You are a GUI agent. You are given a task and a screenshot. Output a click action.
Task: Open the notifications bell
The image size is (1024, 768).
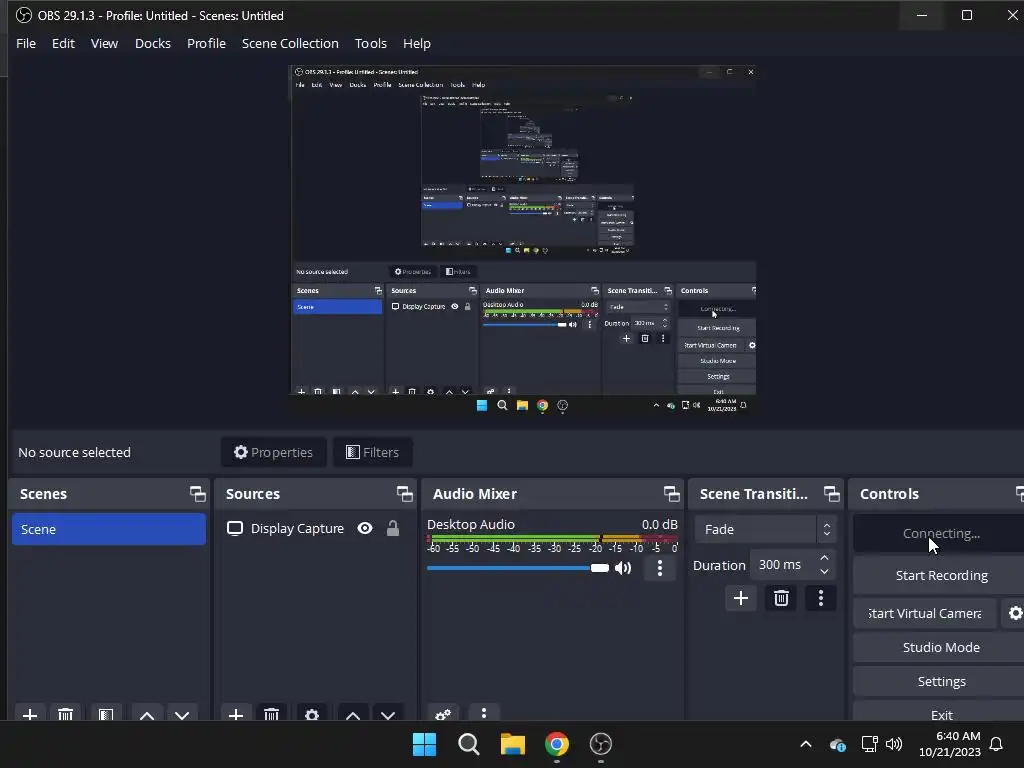(996, 744)
